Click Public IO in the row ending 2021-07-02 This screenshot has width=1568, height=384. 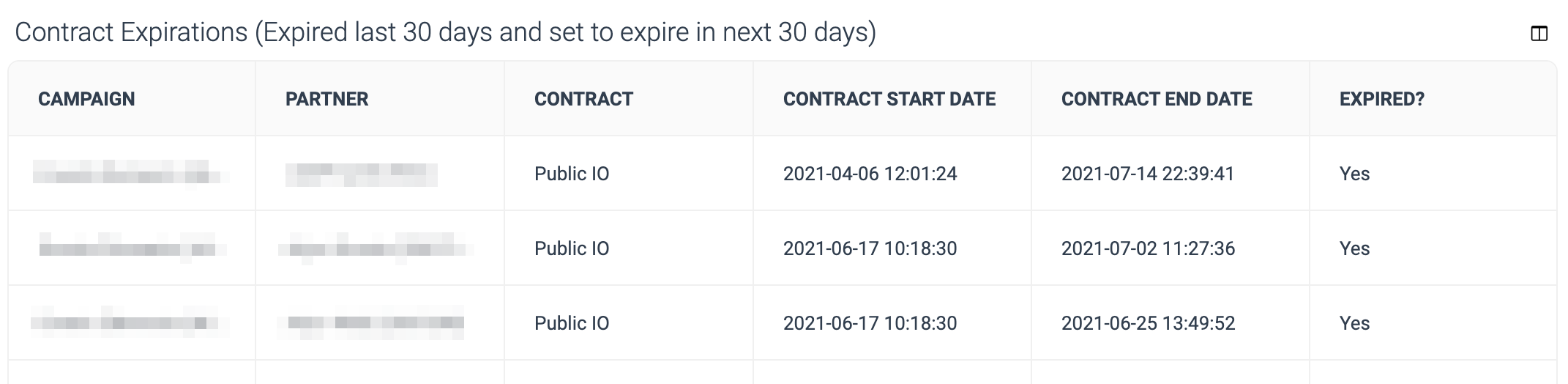pyautogui.click(x=571, y=248)
